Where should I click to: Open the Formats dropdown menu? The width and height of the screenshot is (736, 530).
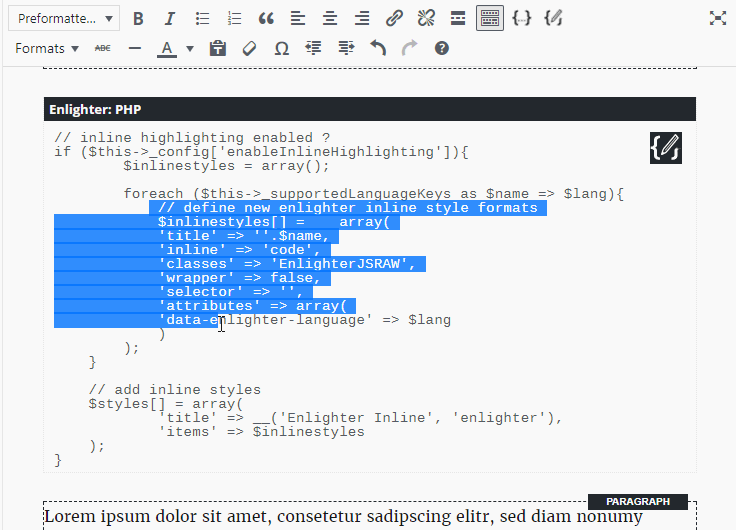pyautogui.click(x=46, y=48)
